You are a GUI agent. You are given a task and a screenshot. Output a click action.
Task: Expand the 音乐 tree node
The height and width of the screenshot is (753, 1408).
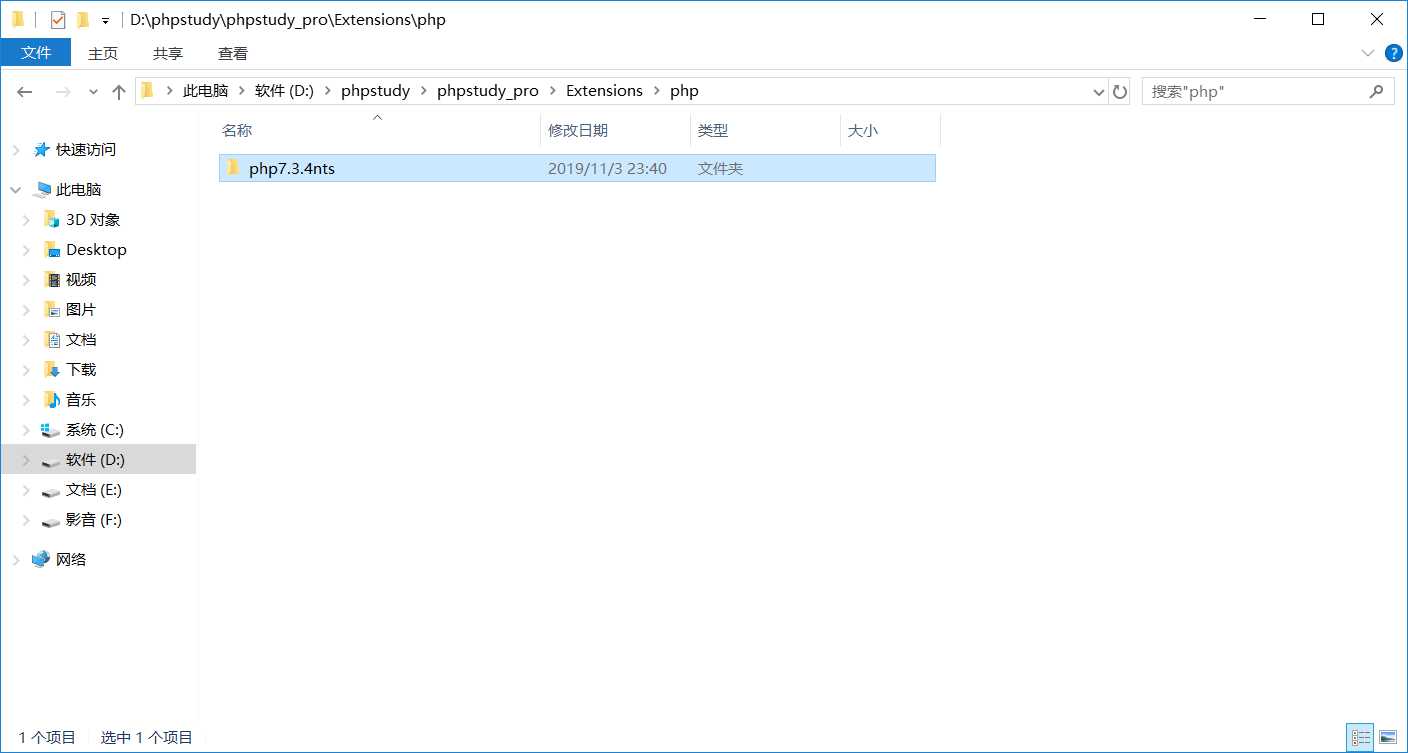(x=27, y=400)
